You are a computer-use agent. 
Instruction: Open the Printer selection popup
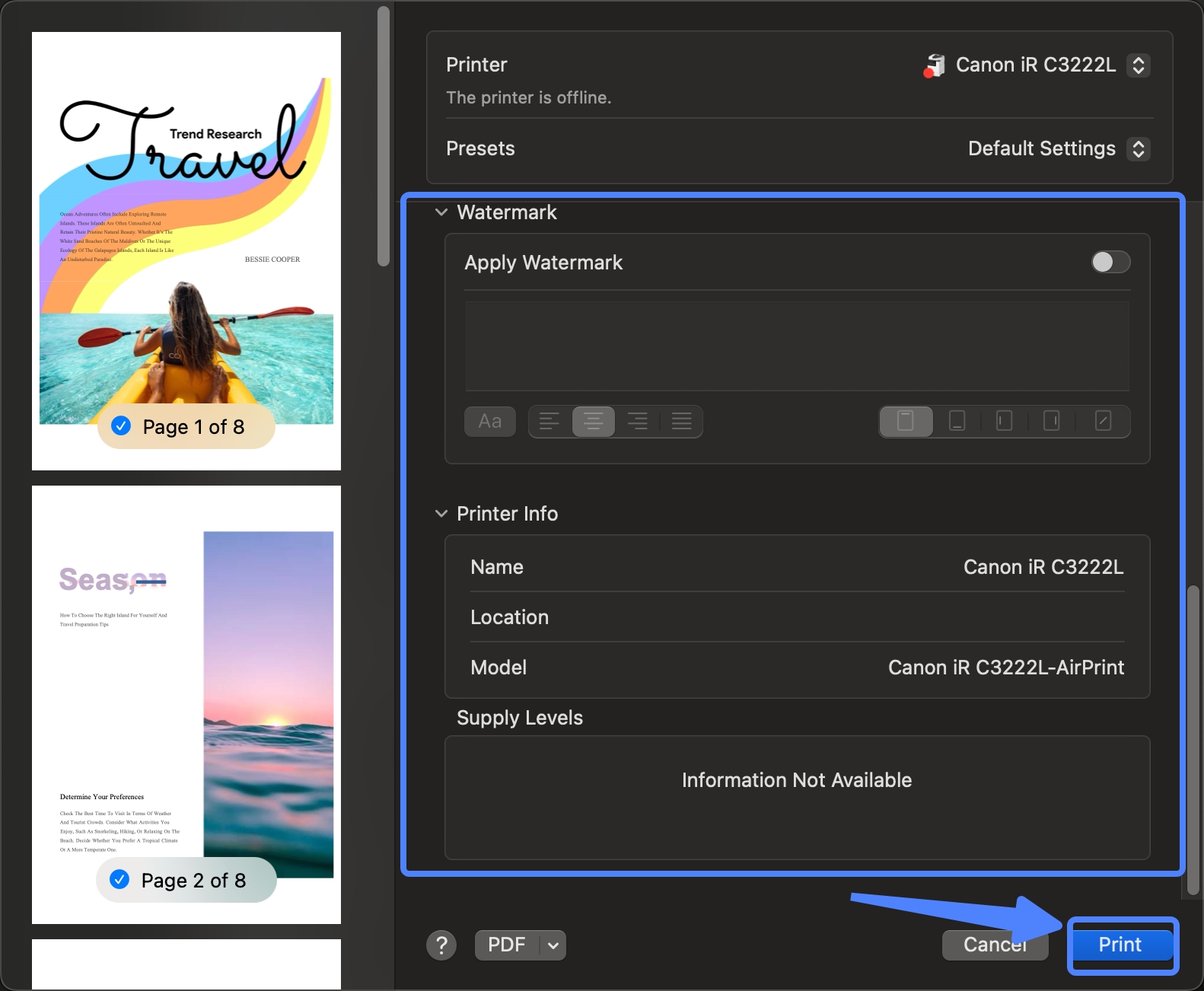click(x=1138, y=65)
